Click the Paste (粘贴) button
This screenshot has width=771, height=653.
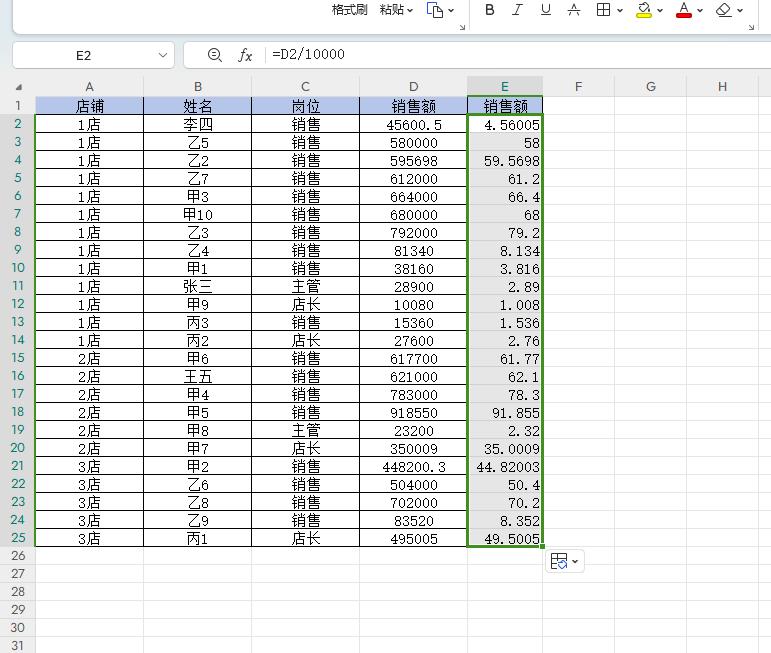392,10
